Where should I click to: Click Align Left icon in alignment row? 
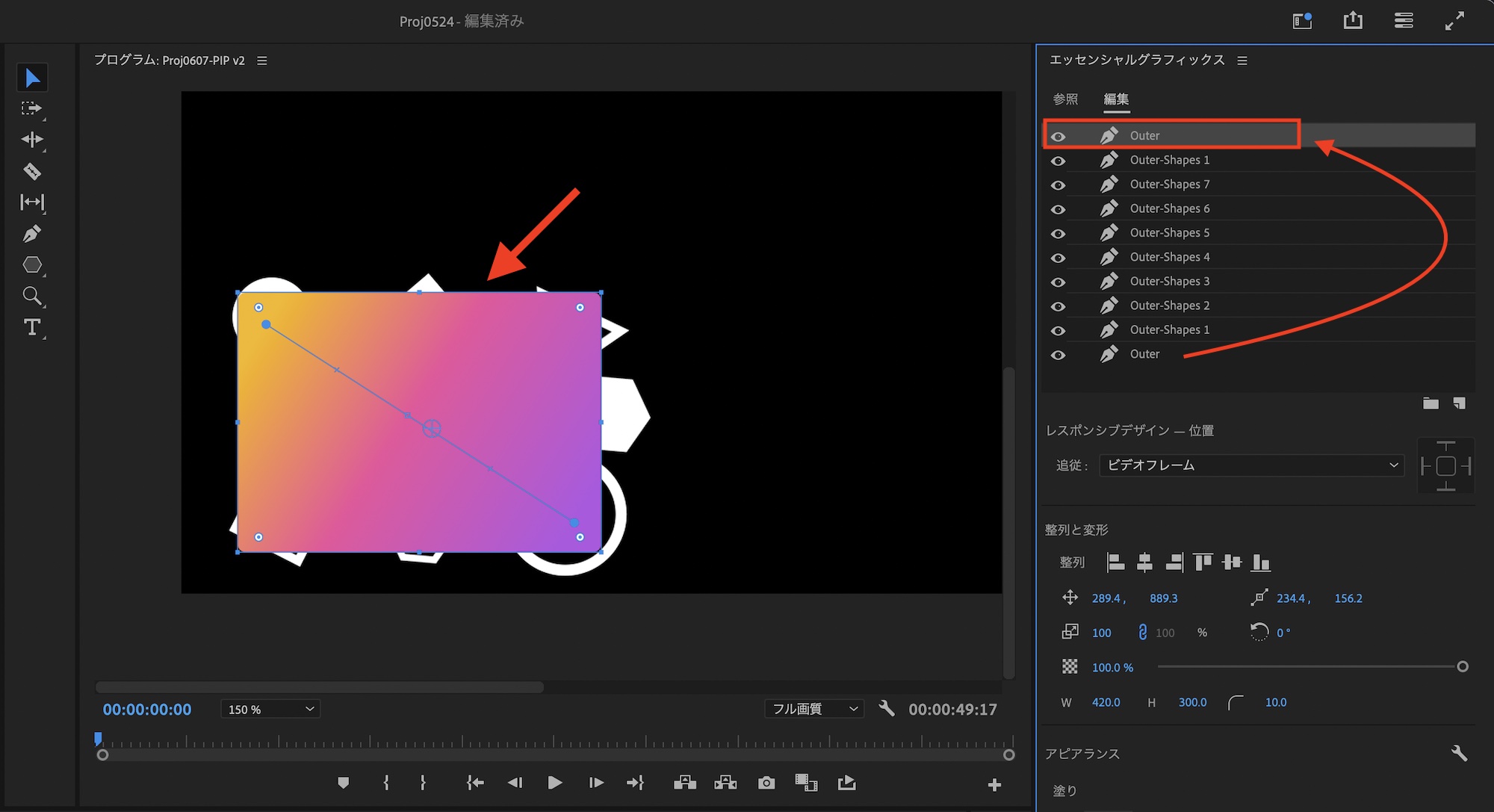[1115, 562]
